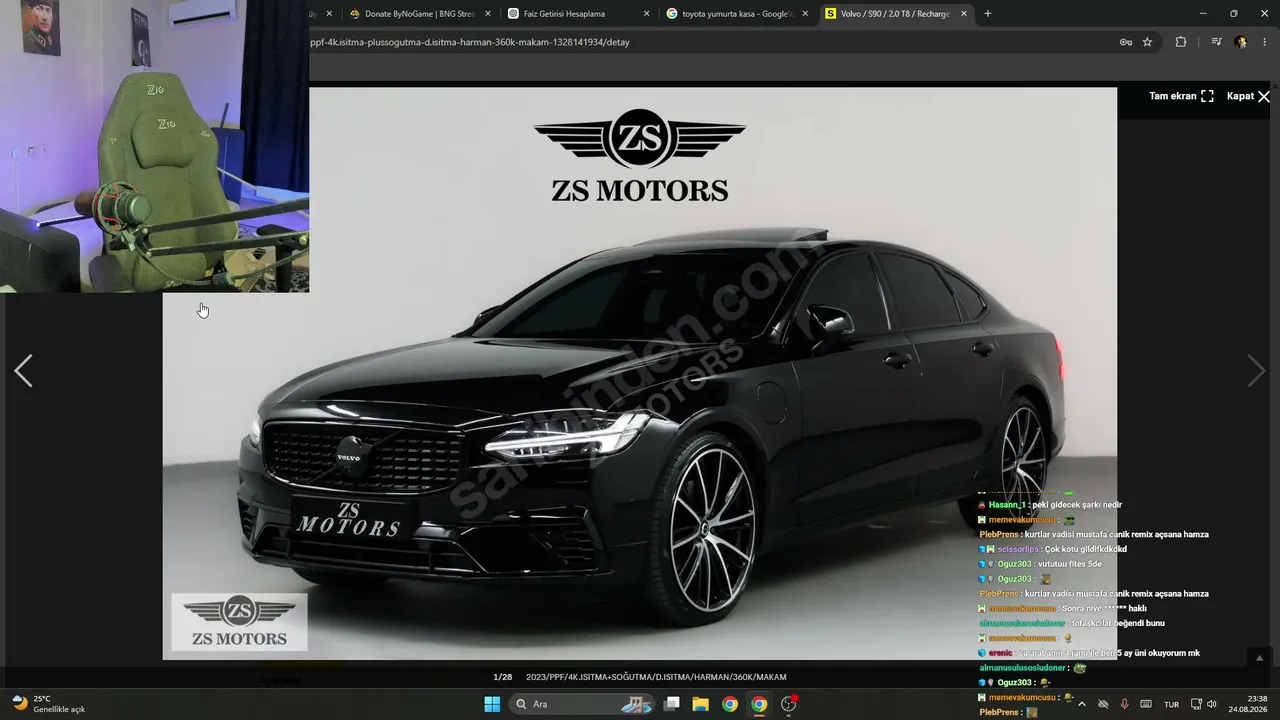Open the Windows Start menu

click(x=492, y=704)
